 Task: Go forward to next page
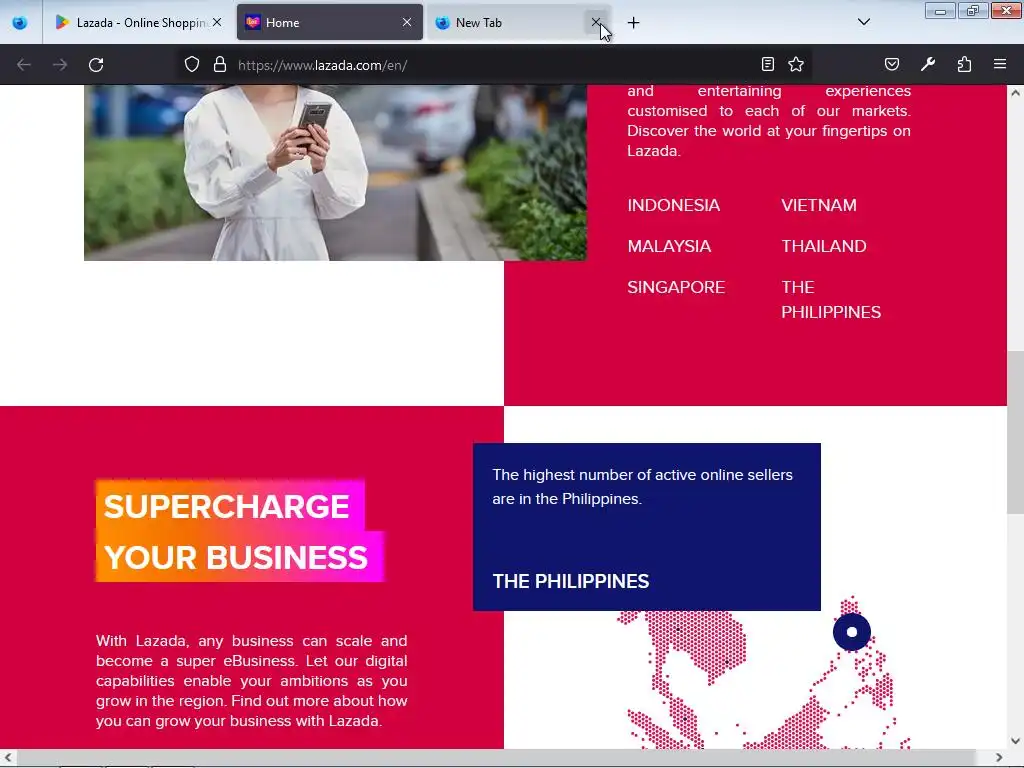coord(59,65)
